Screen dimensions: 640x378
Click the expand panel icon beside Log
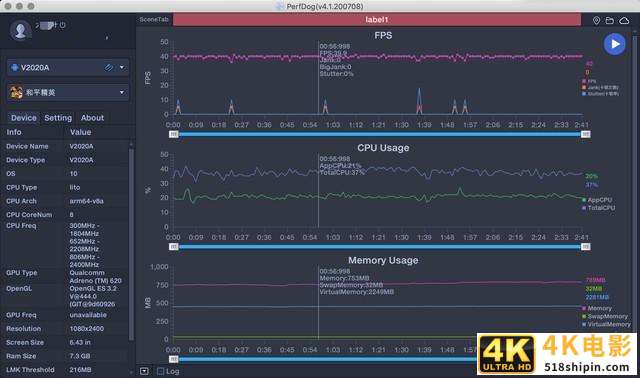pyautogui.click(x=144, y=371)
